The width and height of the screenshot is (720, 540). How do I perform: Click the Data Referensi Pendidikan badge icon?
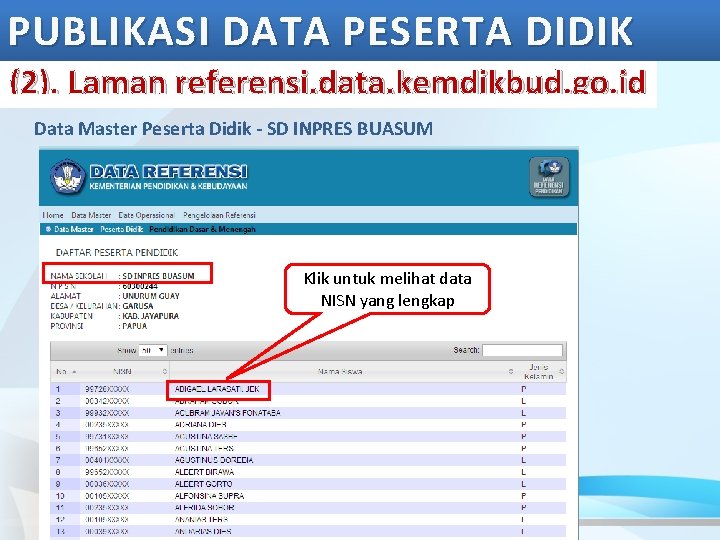549,177
